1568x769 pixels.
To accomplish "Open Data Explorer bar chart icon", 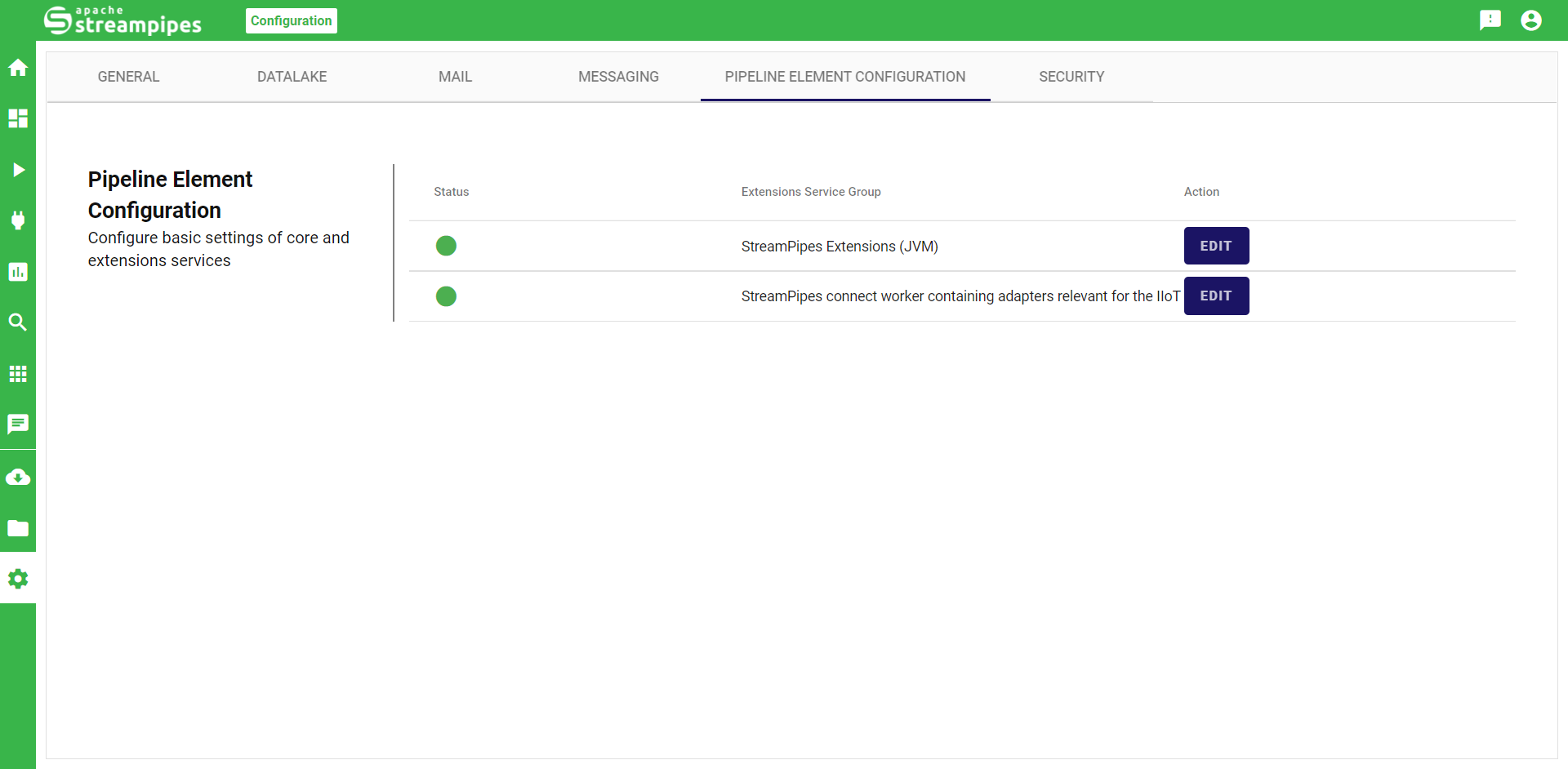I will tap(18, 272).
